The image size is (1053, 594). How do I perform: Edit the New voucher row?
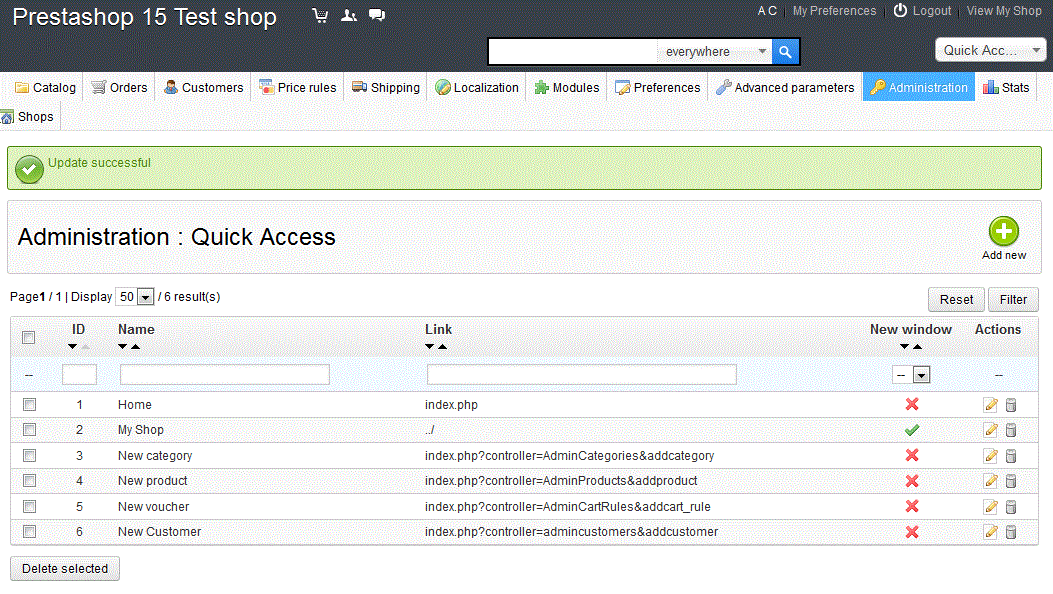[x=990, y=507]
